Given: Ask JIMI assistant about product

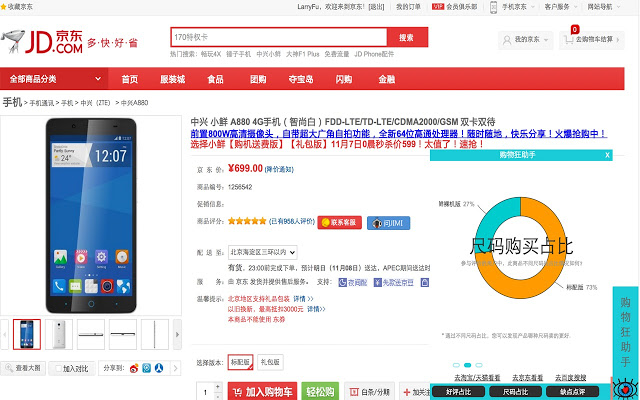Looking at the screenshot, I should (389, 223).
